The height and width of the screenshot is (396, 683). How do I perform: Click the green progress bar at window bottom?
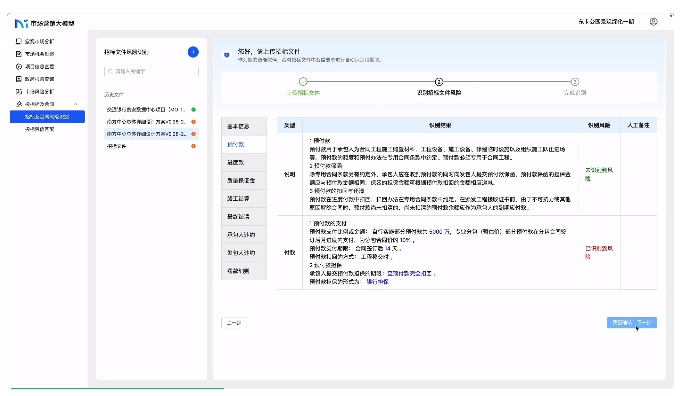coord(117,388)
